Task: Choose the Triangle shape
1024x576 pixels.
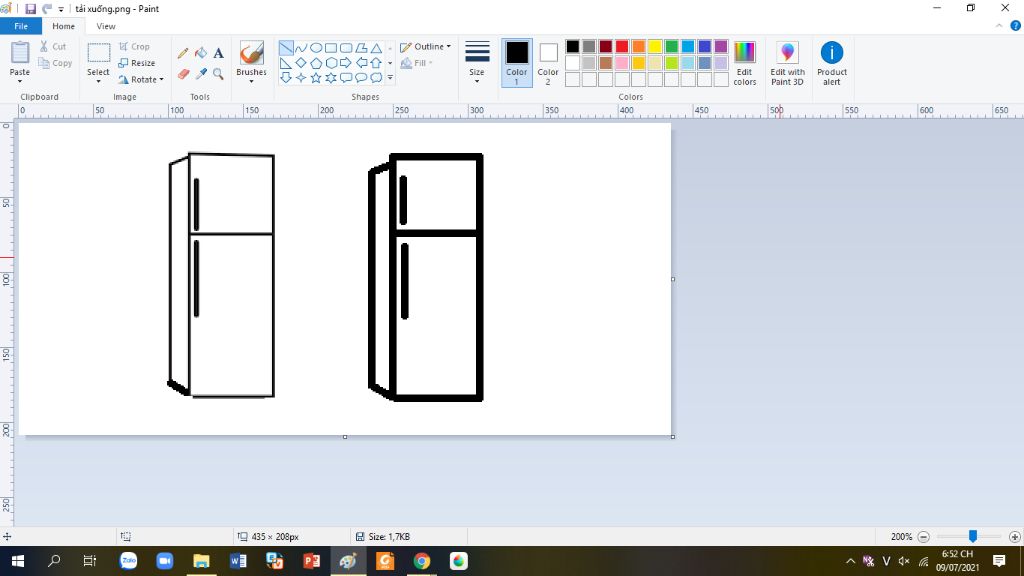Action: [376, 48]
